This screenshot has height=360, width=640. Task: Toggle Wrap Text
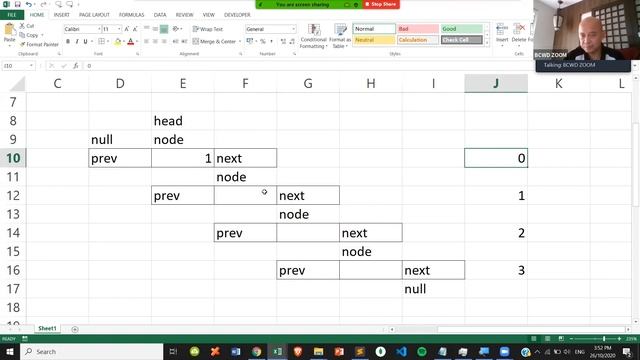coord(208,29)
